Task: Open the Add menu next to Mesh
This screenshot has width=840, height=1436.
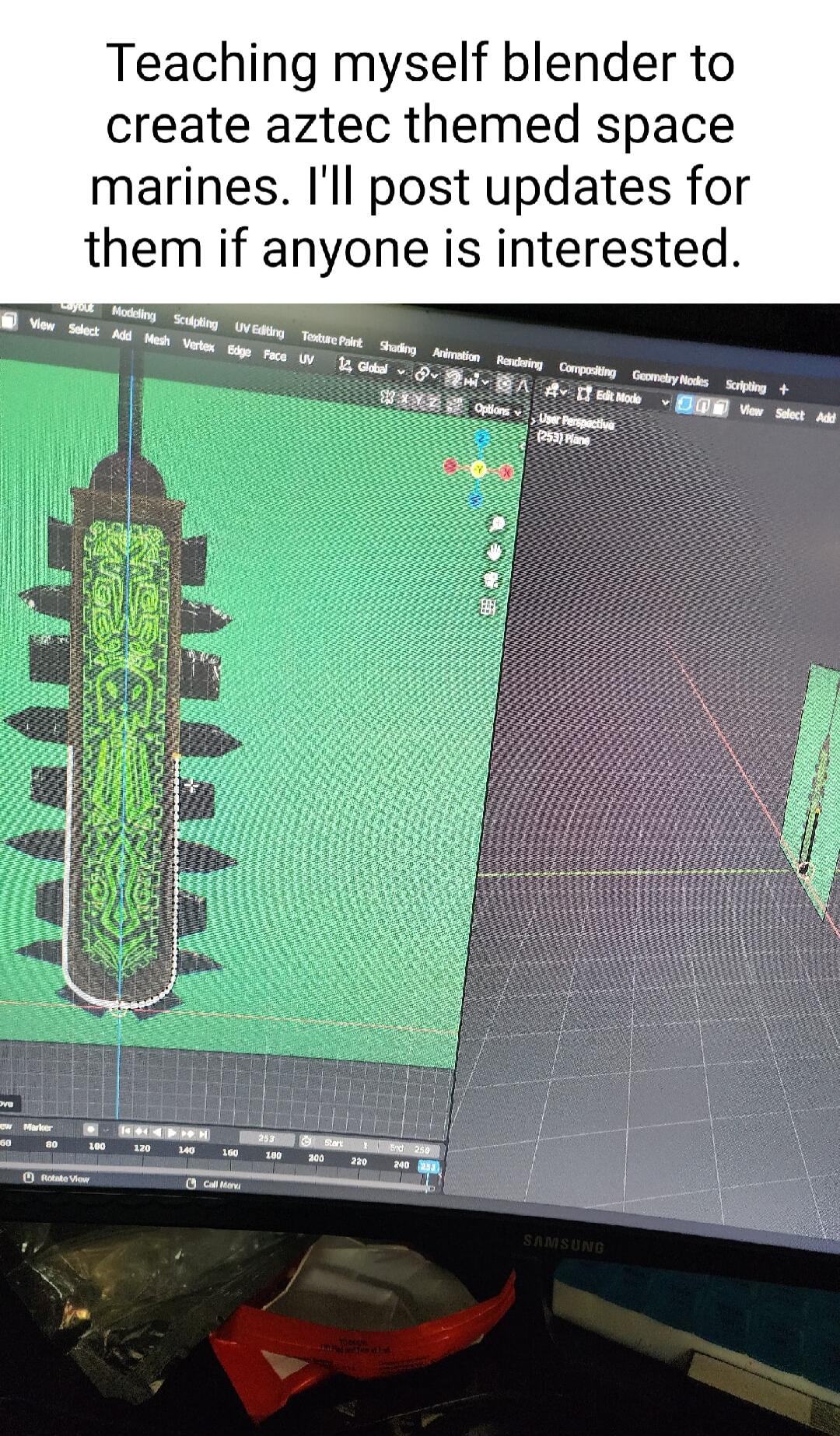Action: point(121,335)
